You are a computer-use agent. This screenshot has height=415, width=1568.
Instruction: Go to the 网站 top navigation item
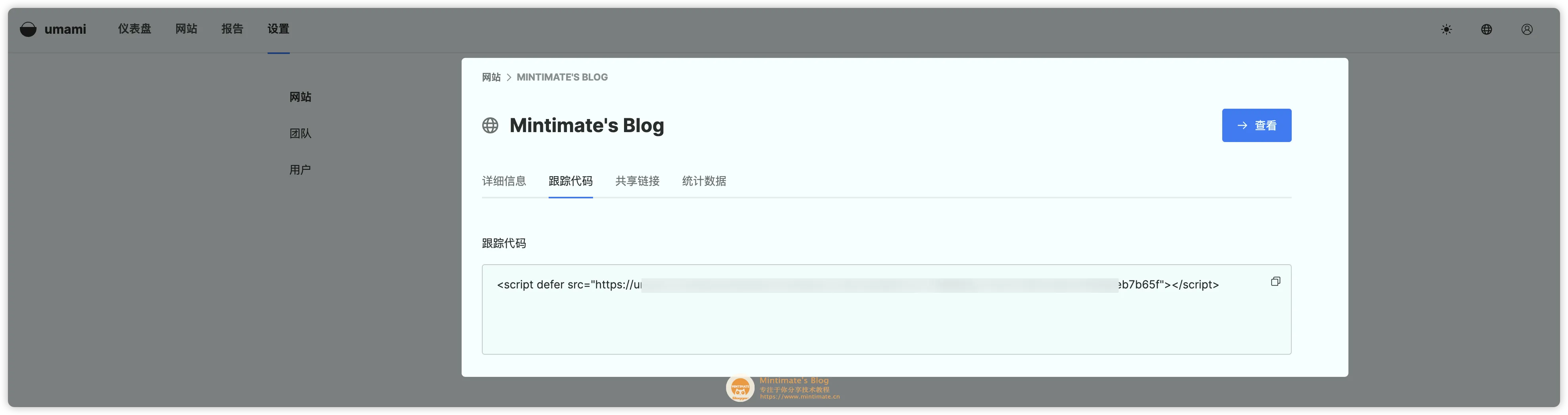[x=186, y=29]
